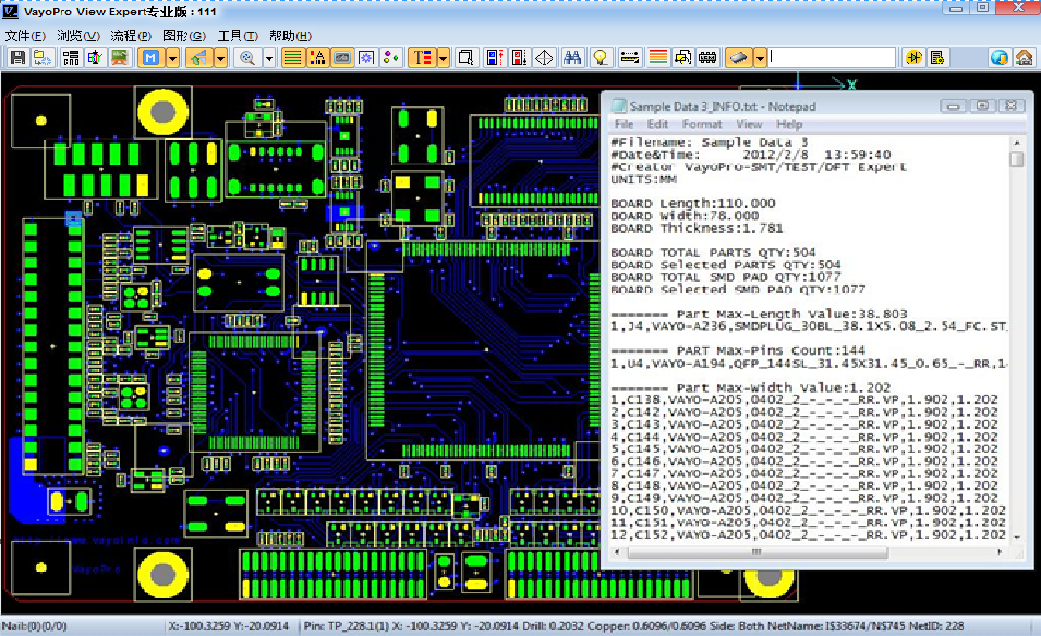The width and height of the screenshot is (1041, 636).
Task: Click the three colored dots icon
Action: (391, 58)
